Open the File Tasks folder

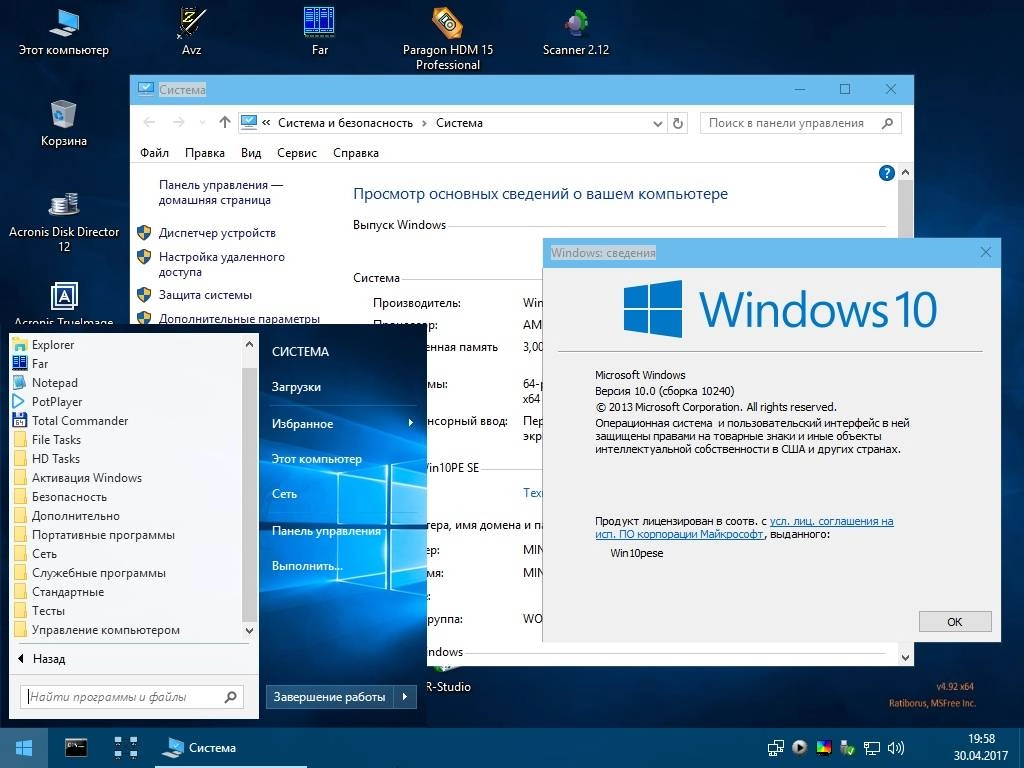[127, 440]
